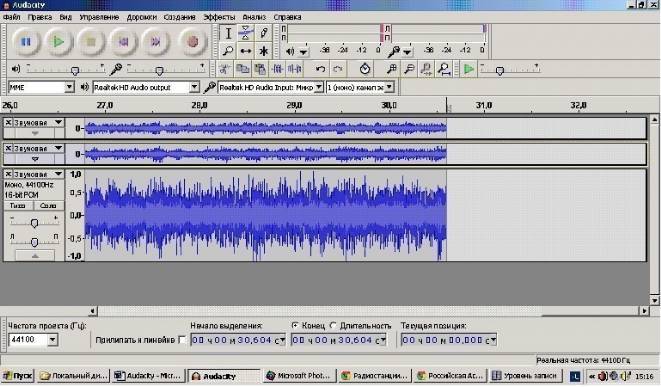The height and width of the screenshot is (387, 661).
Task: Click the Zoom In magnifier icon
Action: [392, 69]
